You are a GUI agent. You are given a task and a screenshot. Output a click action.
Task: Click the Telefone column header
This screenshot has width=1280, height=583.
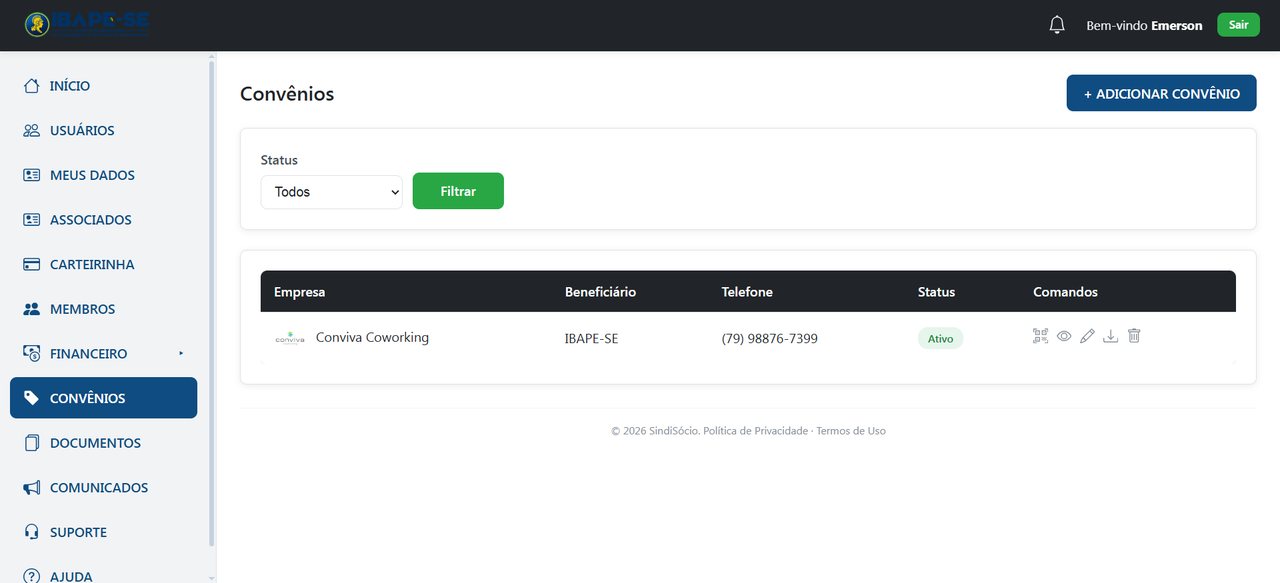click(x=747, y=292)
